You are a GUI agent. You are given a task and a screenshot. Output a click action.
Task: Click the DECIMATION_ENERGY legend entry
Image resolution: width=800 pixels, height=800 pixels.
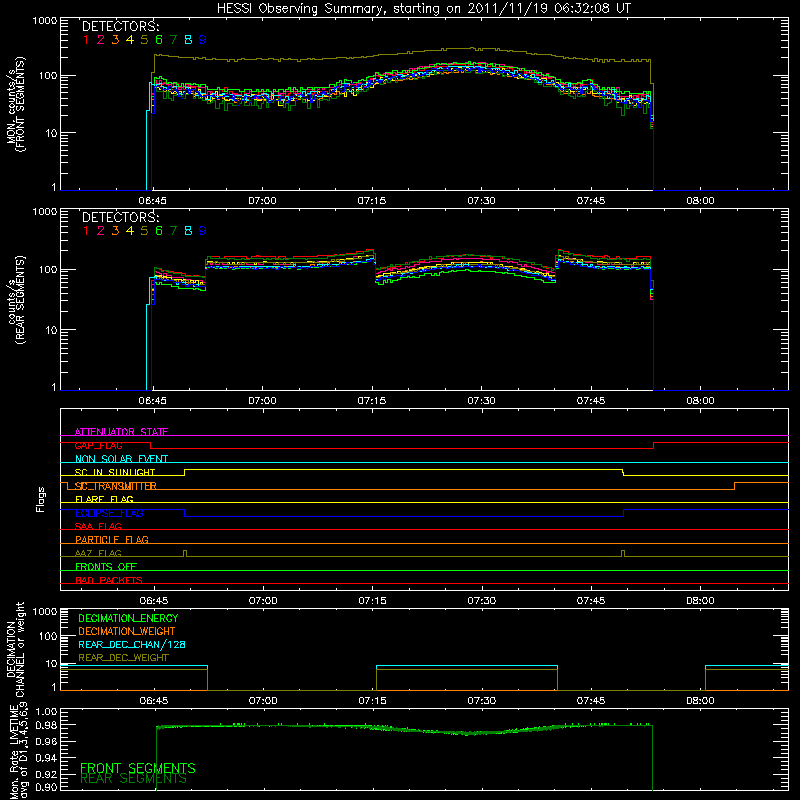tap(128, 618)
